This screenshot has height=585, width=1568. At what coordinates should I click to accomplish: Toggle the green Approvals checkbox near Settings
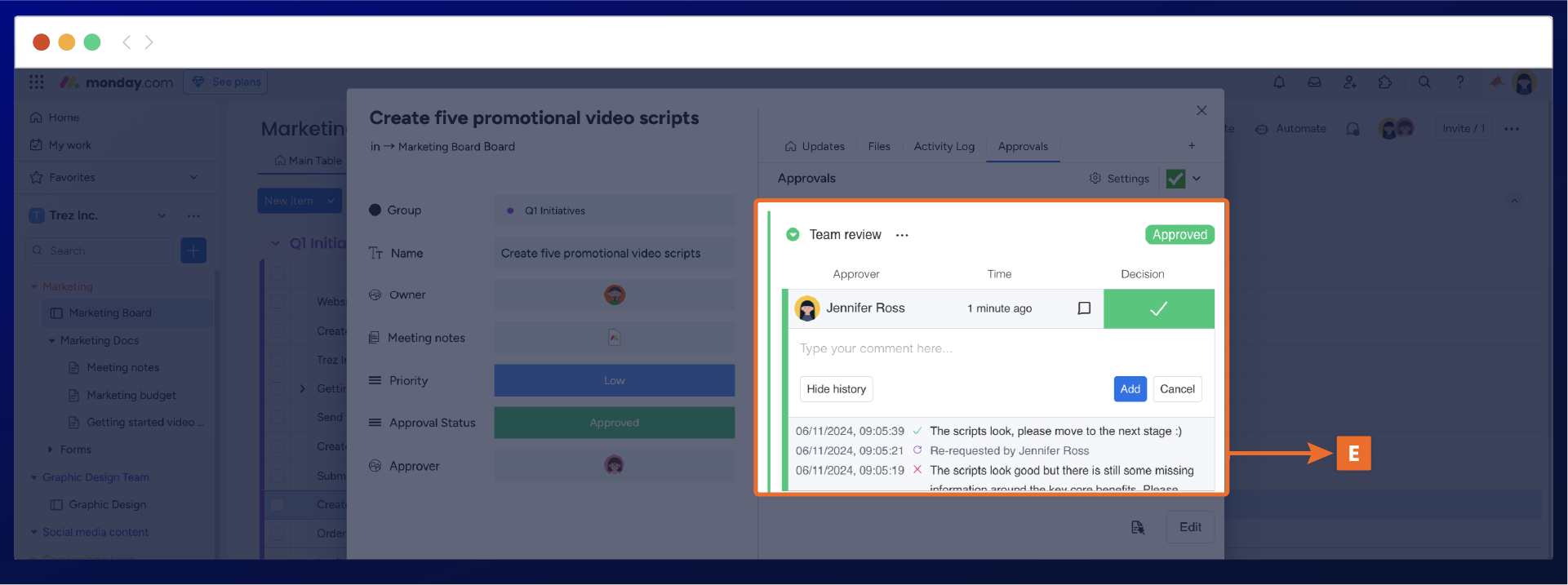pos(1175,179)
